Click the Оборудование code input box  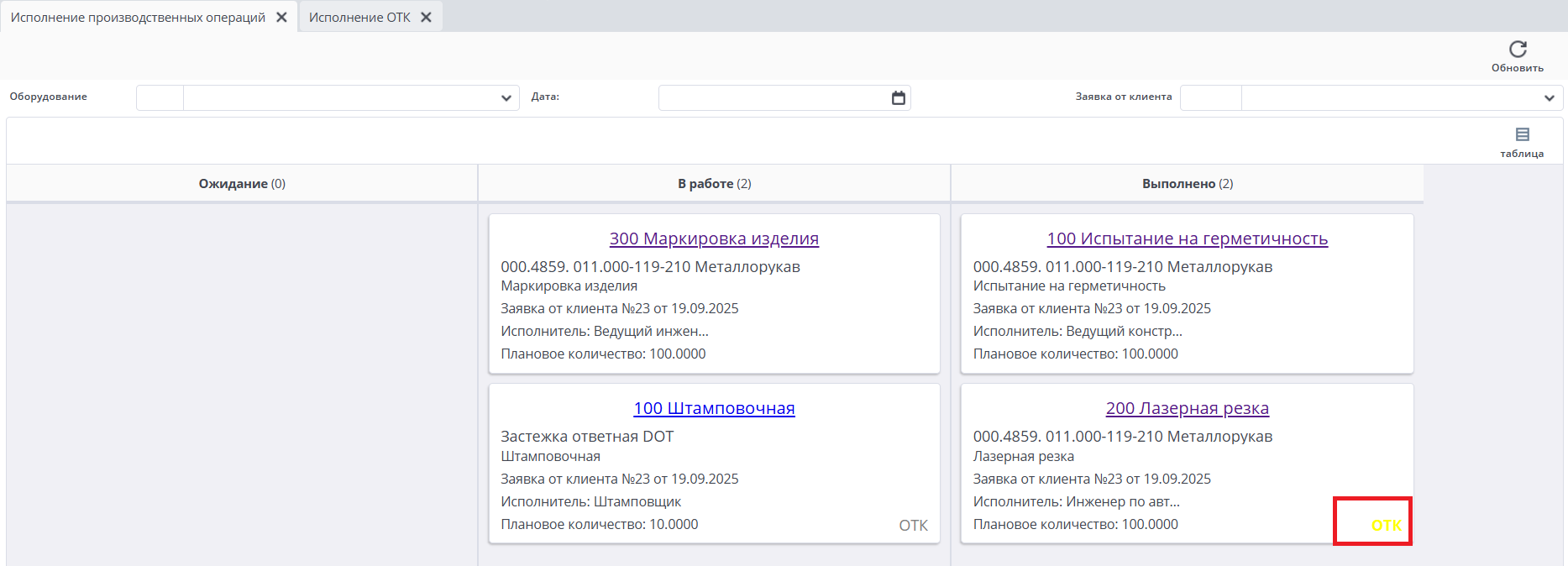160,98
